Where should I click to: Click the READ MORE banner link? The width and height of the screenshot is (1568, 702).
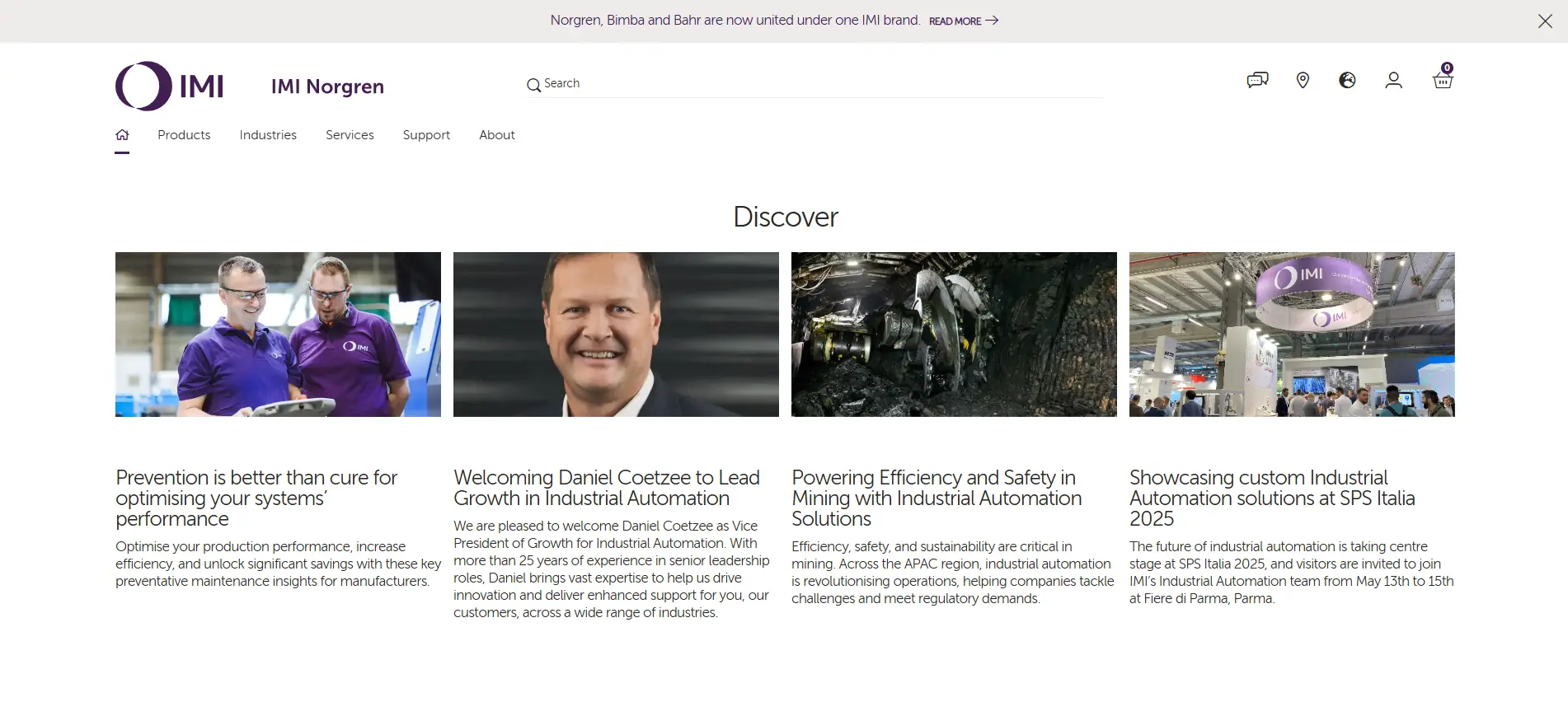(x=963, y=21)
